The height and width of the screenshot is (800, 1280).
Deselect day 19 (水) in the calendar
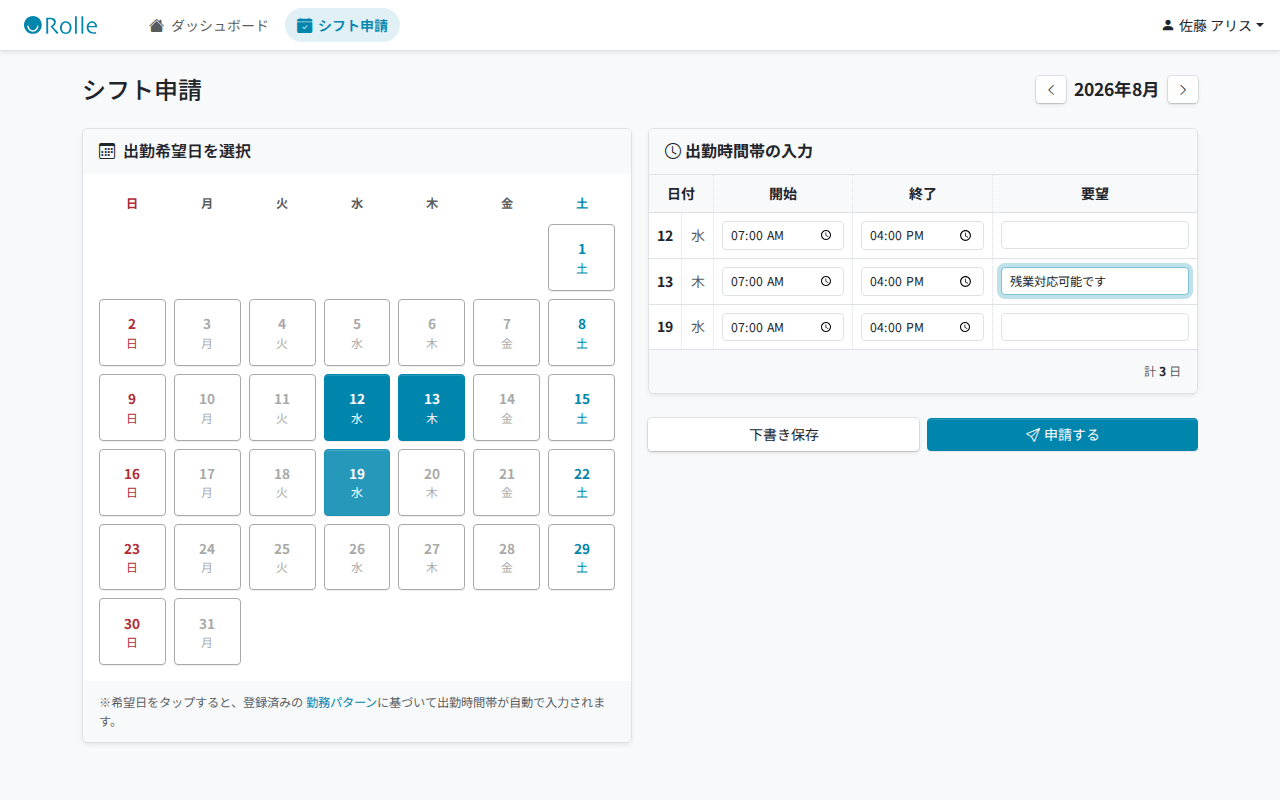pos(357,483)
